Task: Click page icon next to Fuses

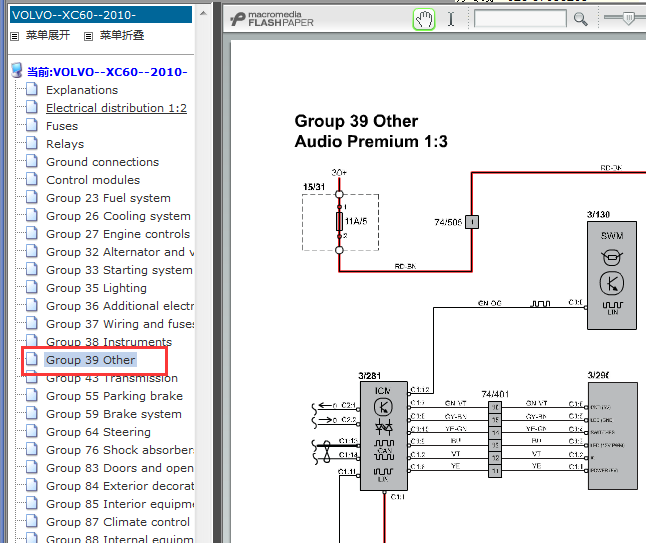Action: [32, 125]
